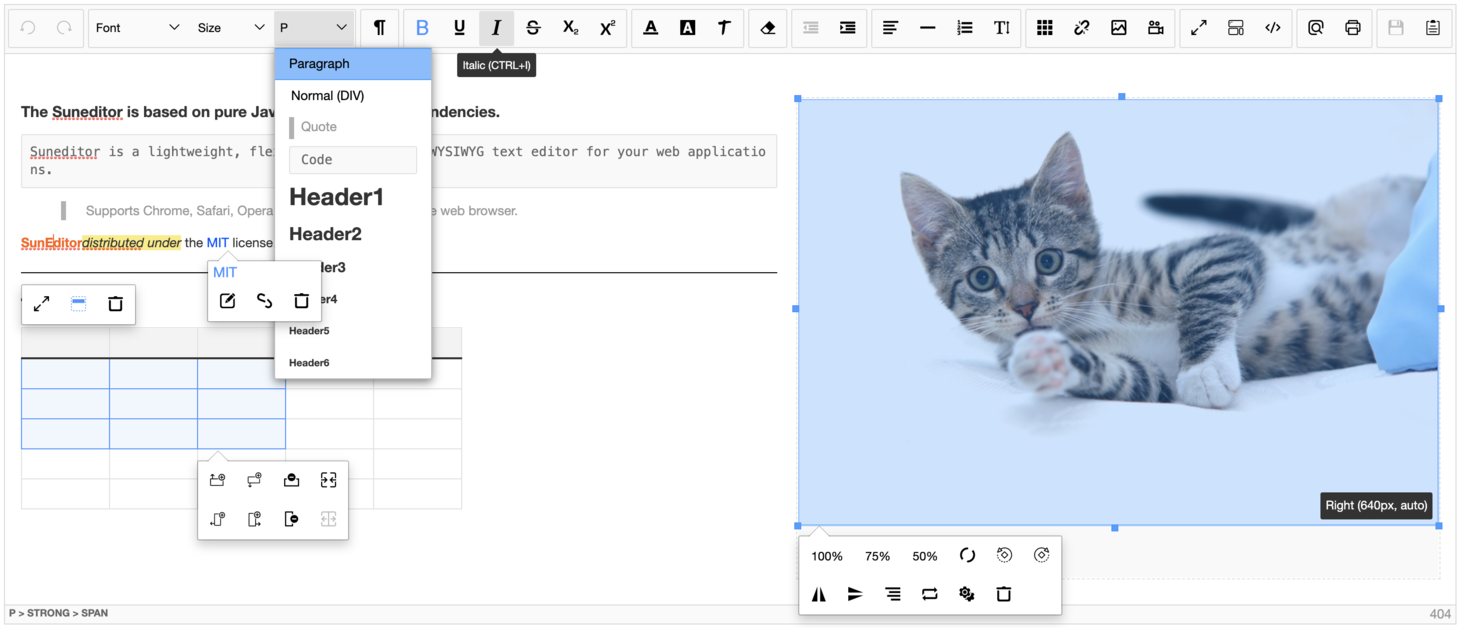Open the insert table grid
The image size is (1461, 628).
point(1045,28)
